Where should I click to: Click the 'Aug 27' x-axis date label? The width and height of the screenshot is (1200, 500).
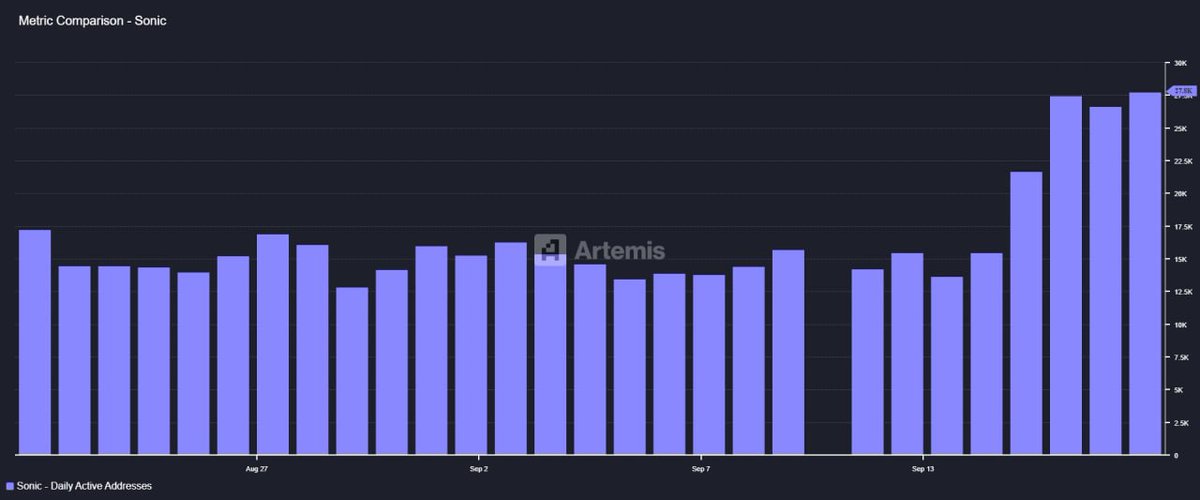pyautogui.click(x=256, y=468)
